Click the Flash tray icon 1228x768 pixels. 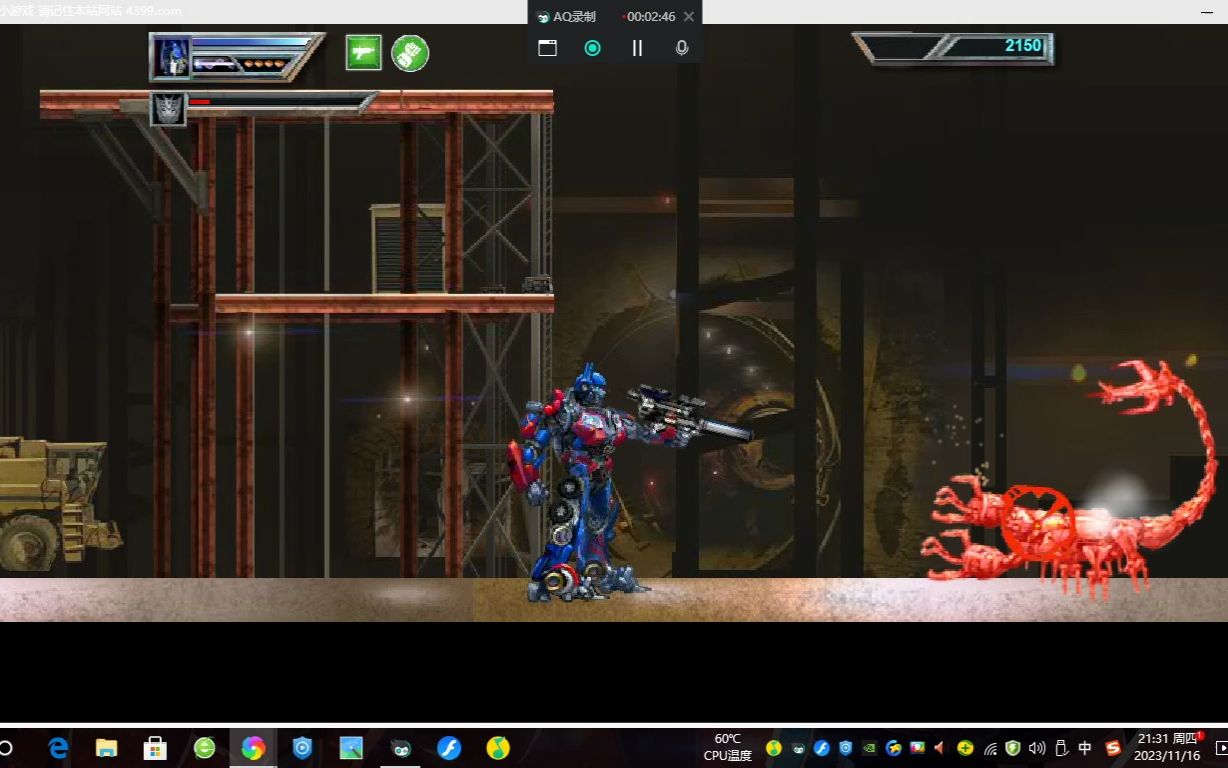pos(822,747)
